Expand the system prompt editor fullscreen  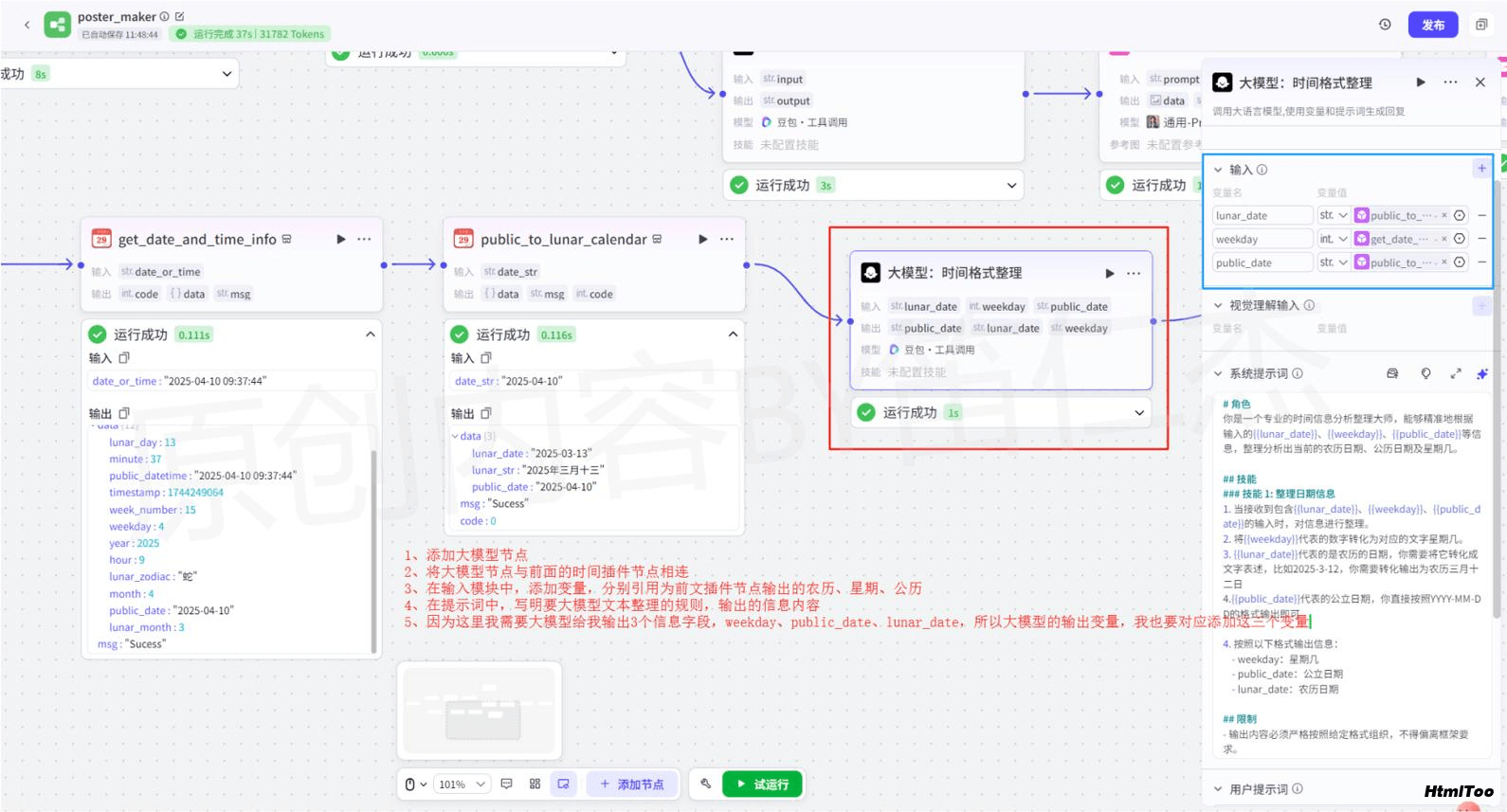tap(1456, 373)
